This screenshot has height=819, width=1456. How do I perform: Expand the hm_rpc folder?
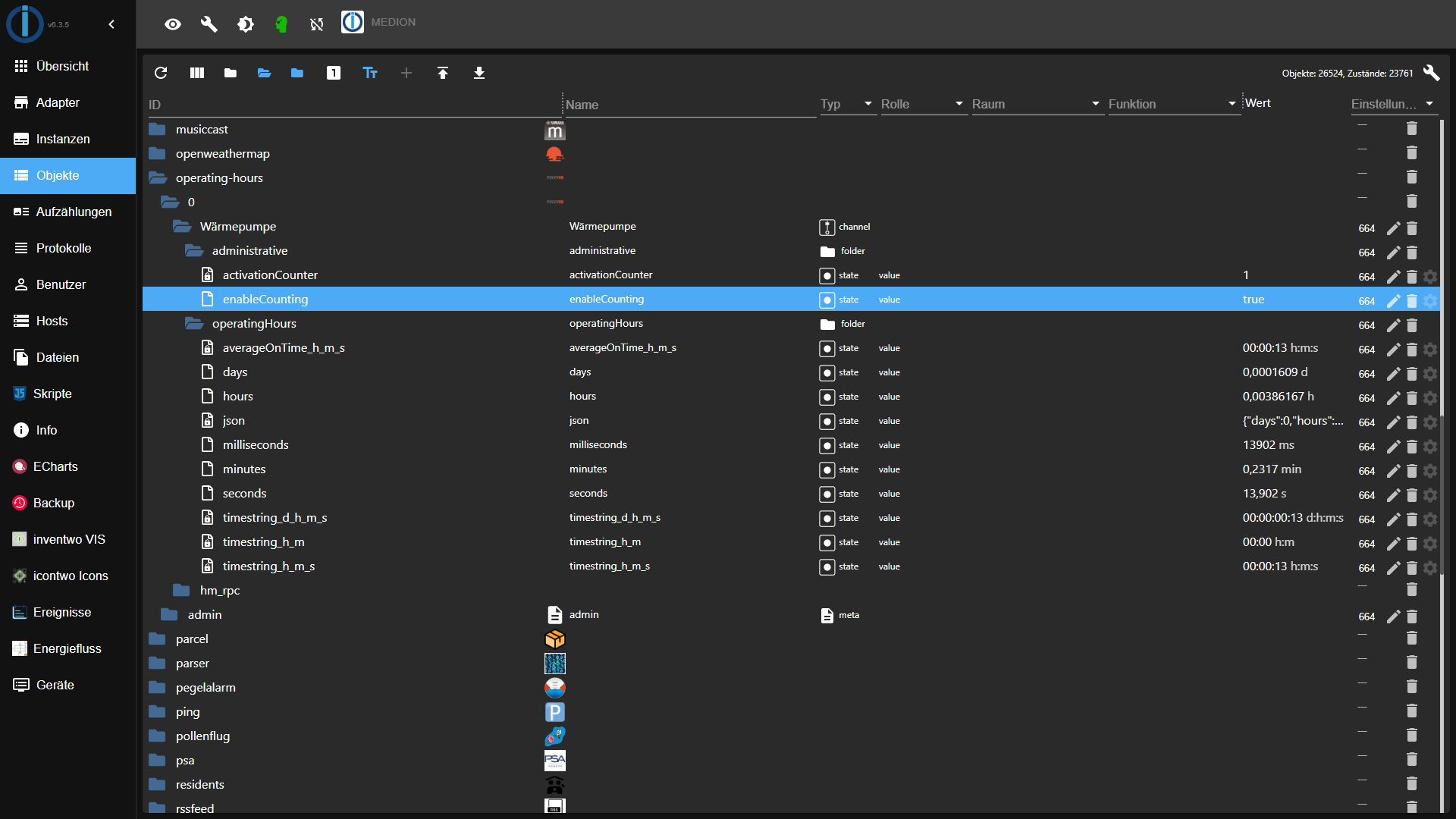(x=181, y=590)
